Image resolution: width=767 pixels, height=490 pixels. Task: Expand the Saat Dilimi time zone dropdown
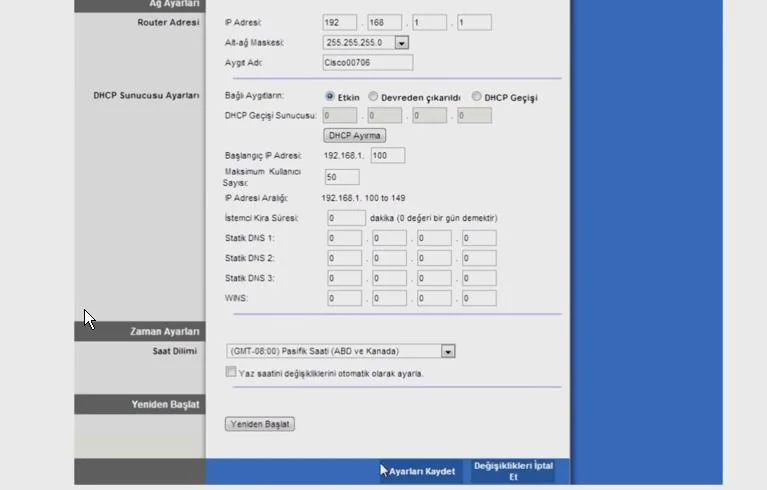coord(448,351)
